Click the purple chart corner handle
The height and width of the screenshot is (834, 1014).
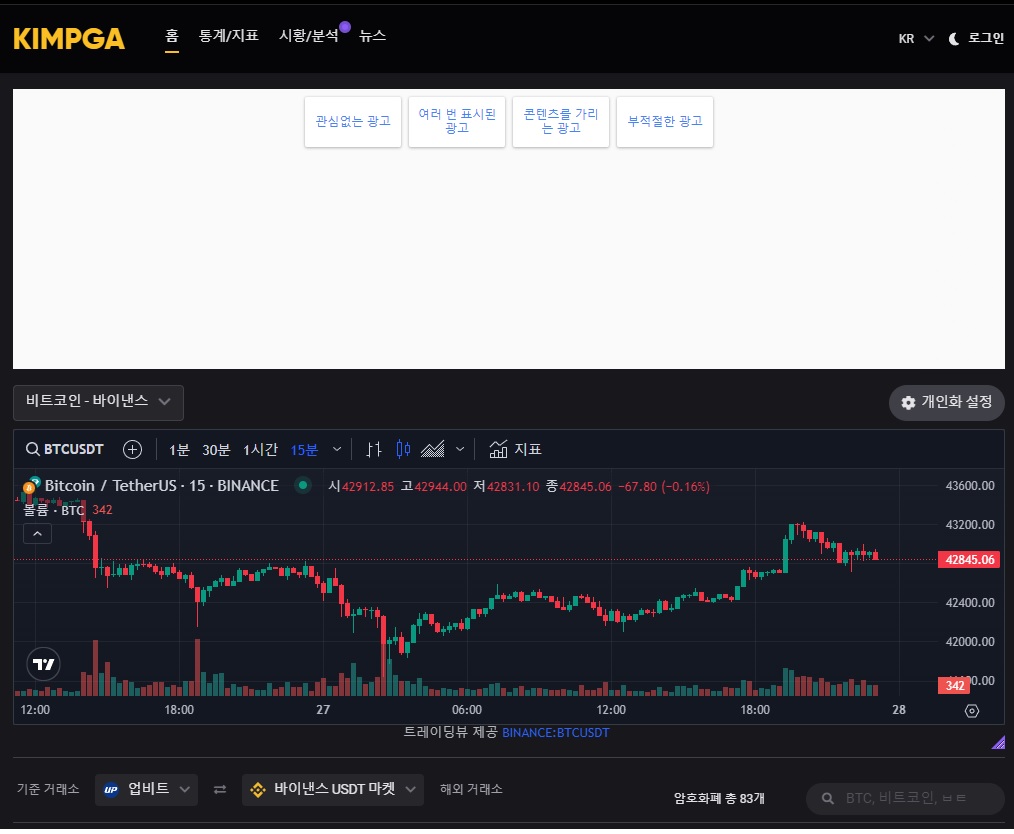pyautogui.click(x=998, y=742)
